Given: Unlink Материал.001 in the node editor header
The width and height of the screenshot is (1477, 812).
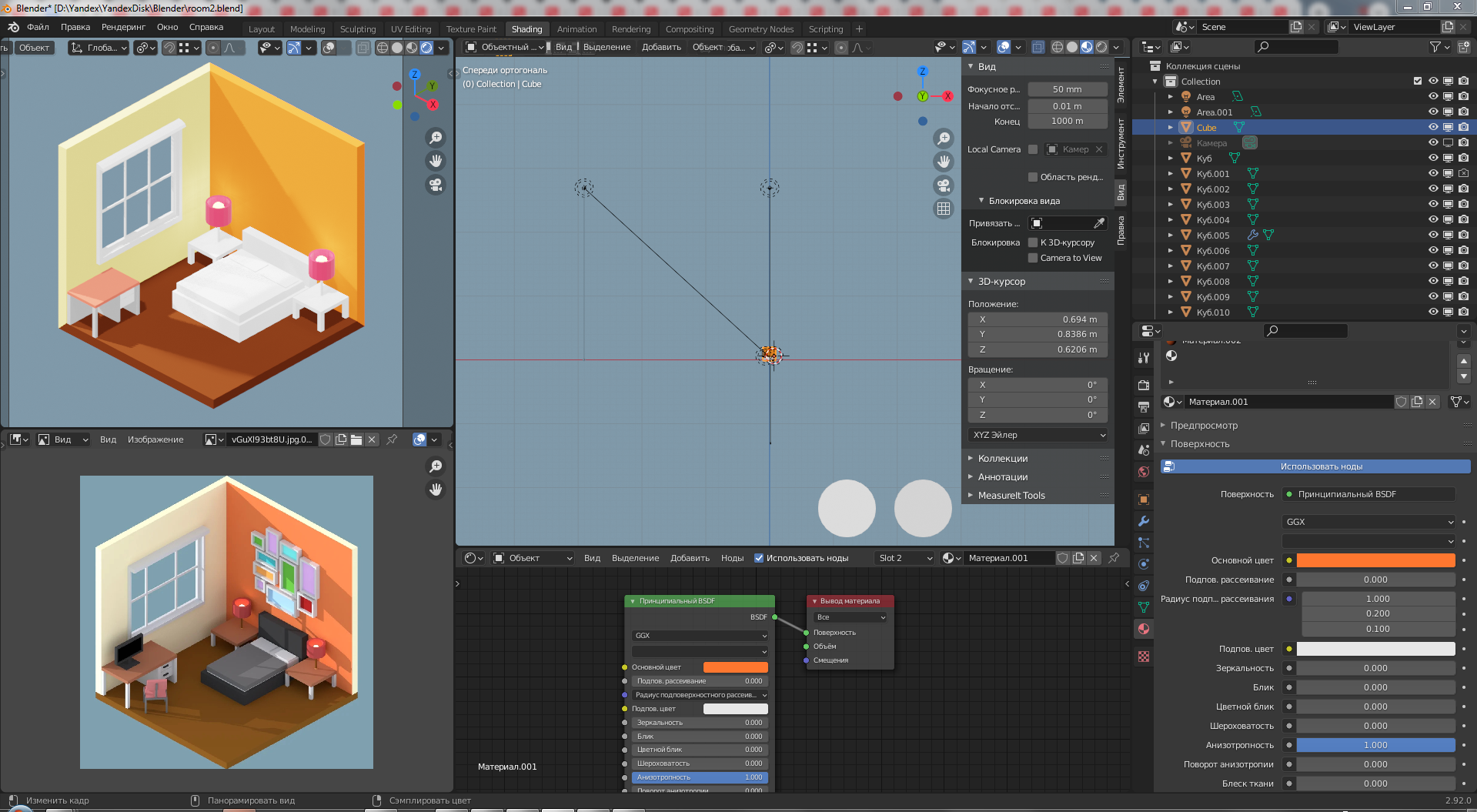Looking at the screenshot, I should (x=1094, y=558).
